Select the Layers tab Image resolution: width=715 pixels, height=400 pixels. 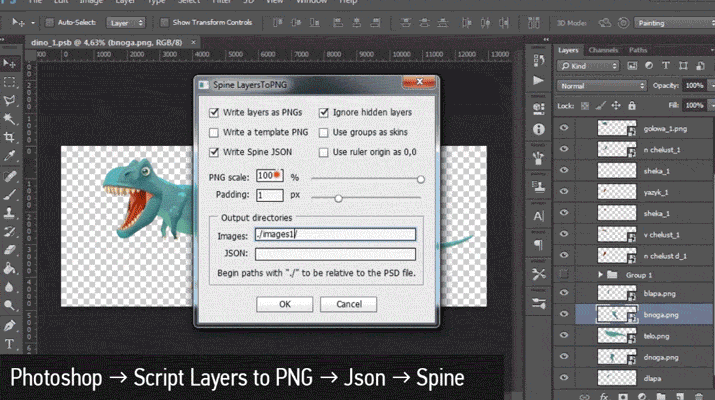coord(568,50)
